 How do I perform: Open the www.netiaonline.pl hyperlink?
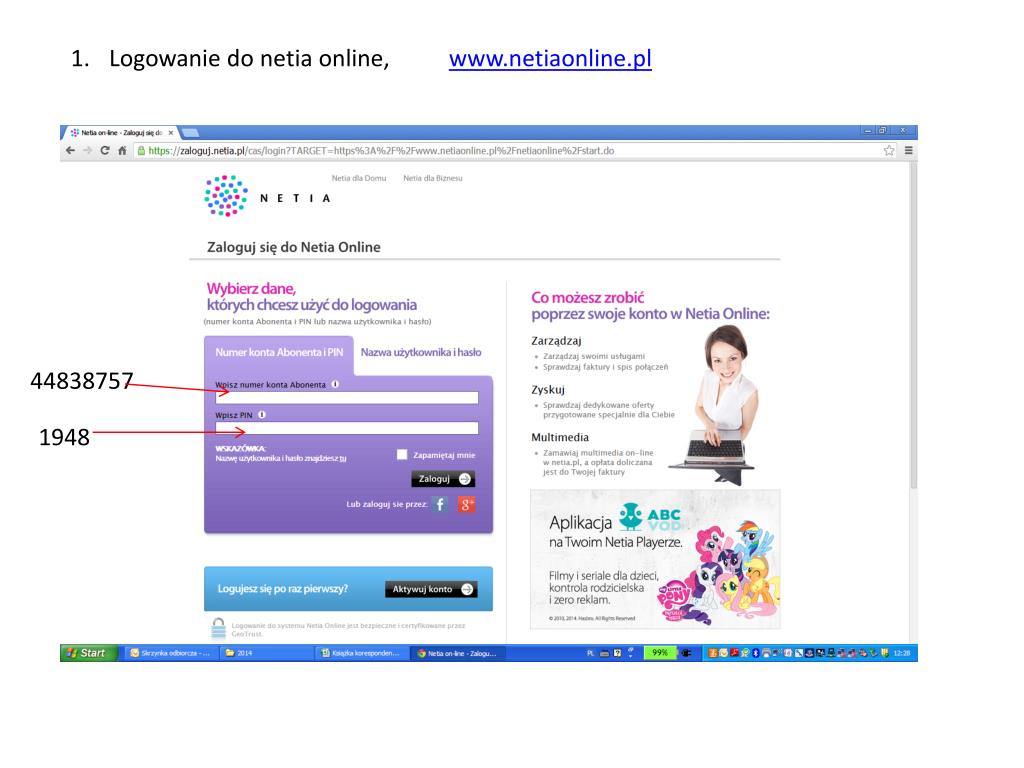click(550, 59)
